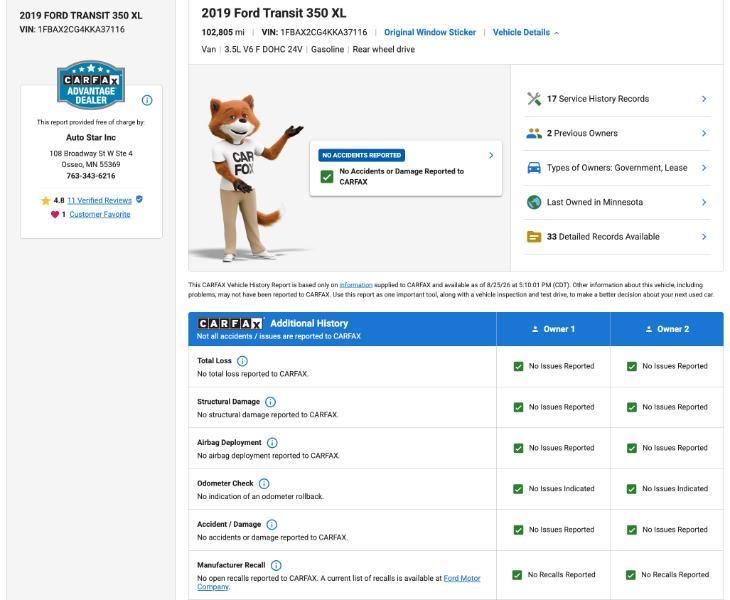Screen dimensions: 730x600
Task: Click Odometer Check Owner 1 checkmark
Action: pos(518,489)
